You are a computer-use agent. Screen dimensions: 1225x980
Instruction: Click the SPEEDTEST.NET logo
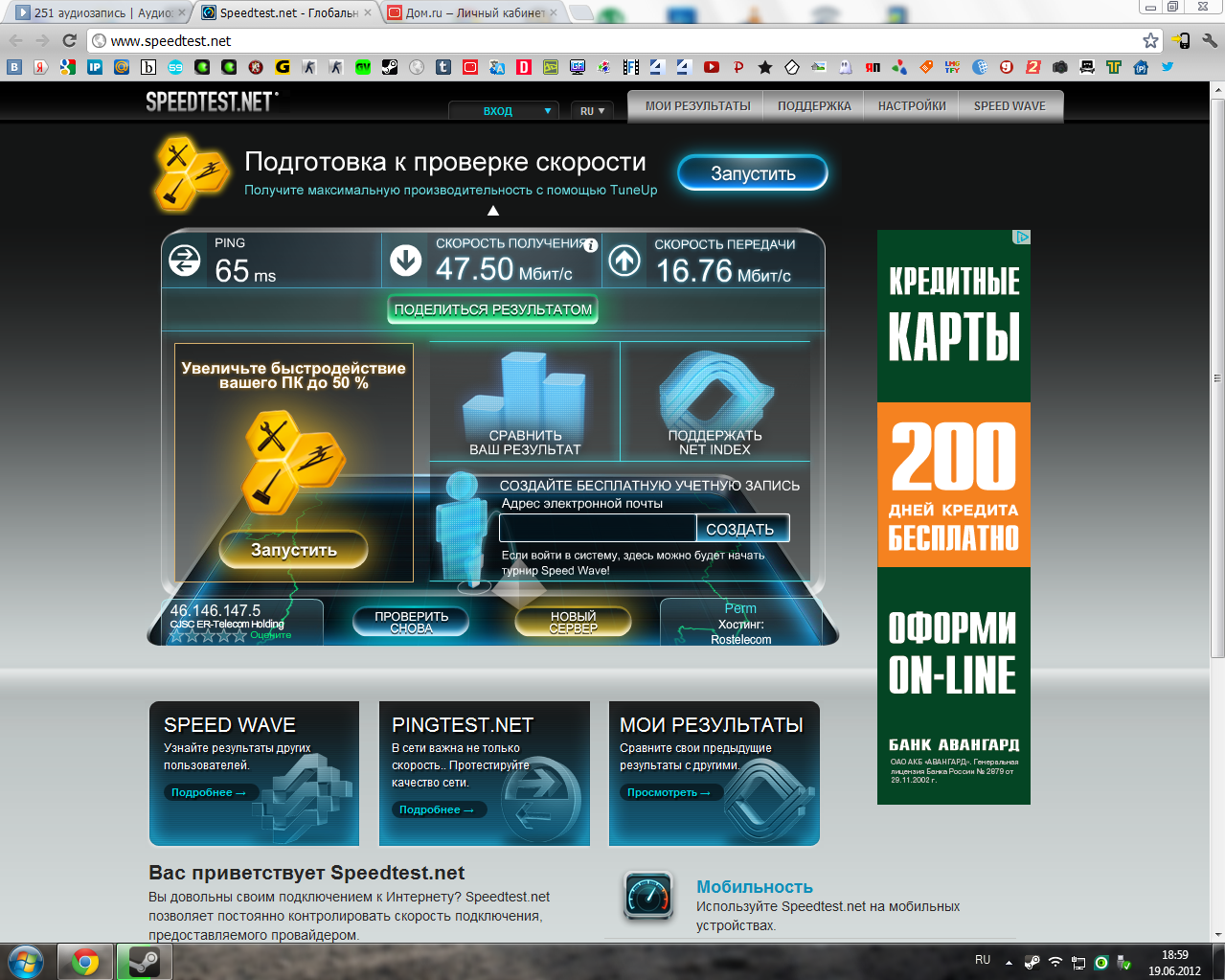[212, 102]
